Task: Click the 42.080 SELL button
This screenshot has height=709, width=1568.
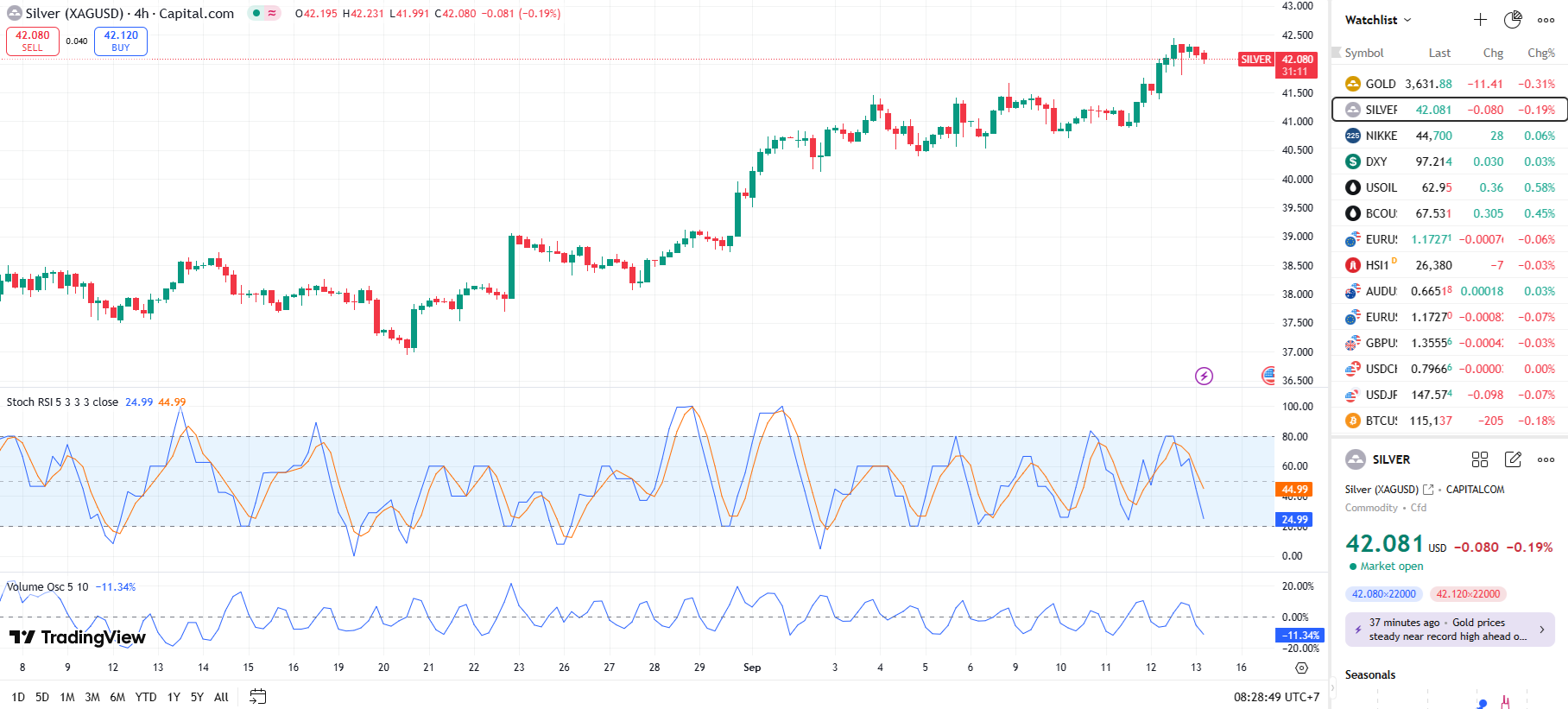Action: 33,41
